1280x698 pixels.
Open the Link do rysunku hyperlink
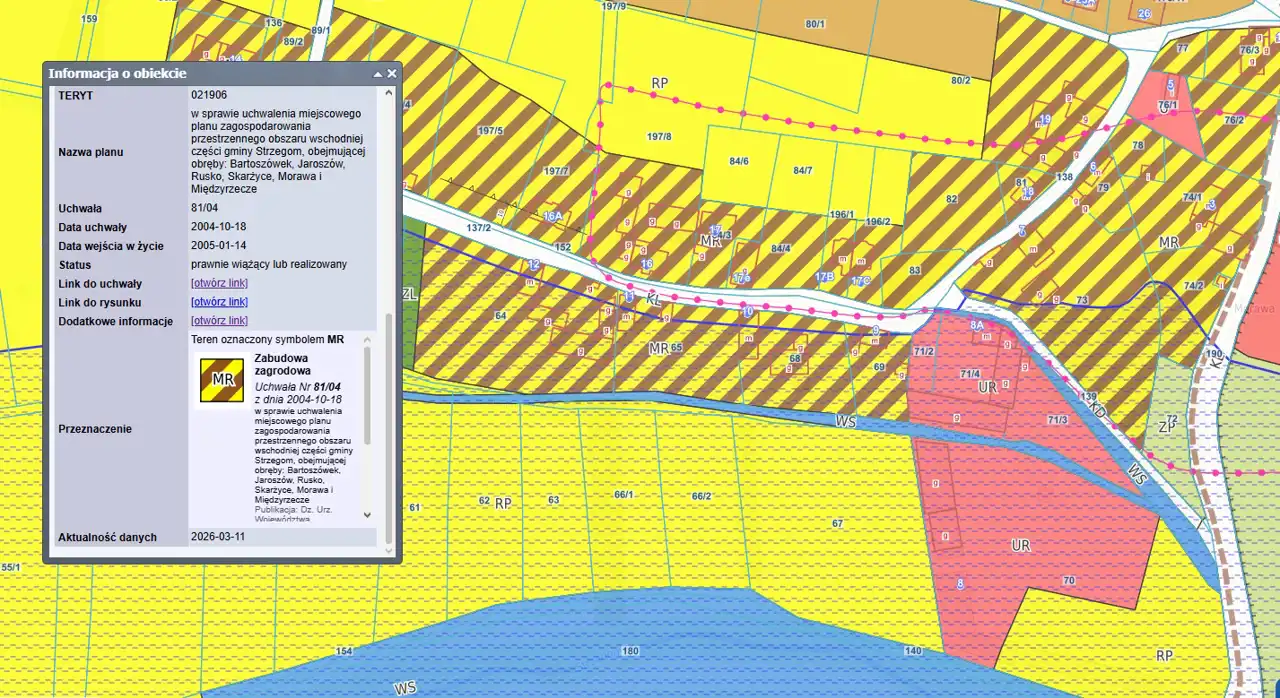tap(219, 302)
